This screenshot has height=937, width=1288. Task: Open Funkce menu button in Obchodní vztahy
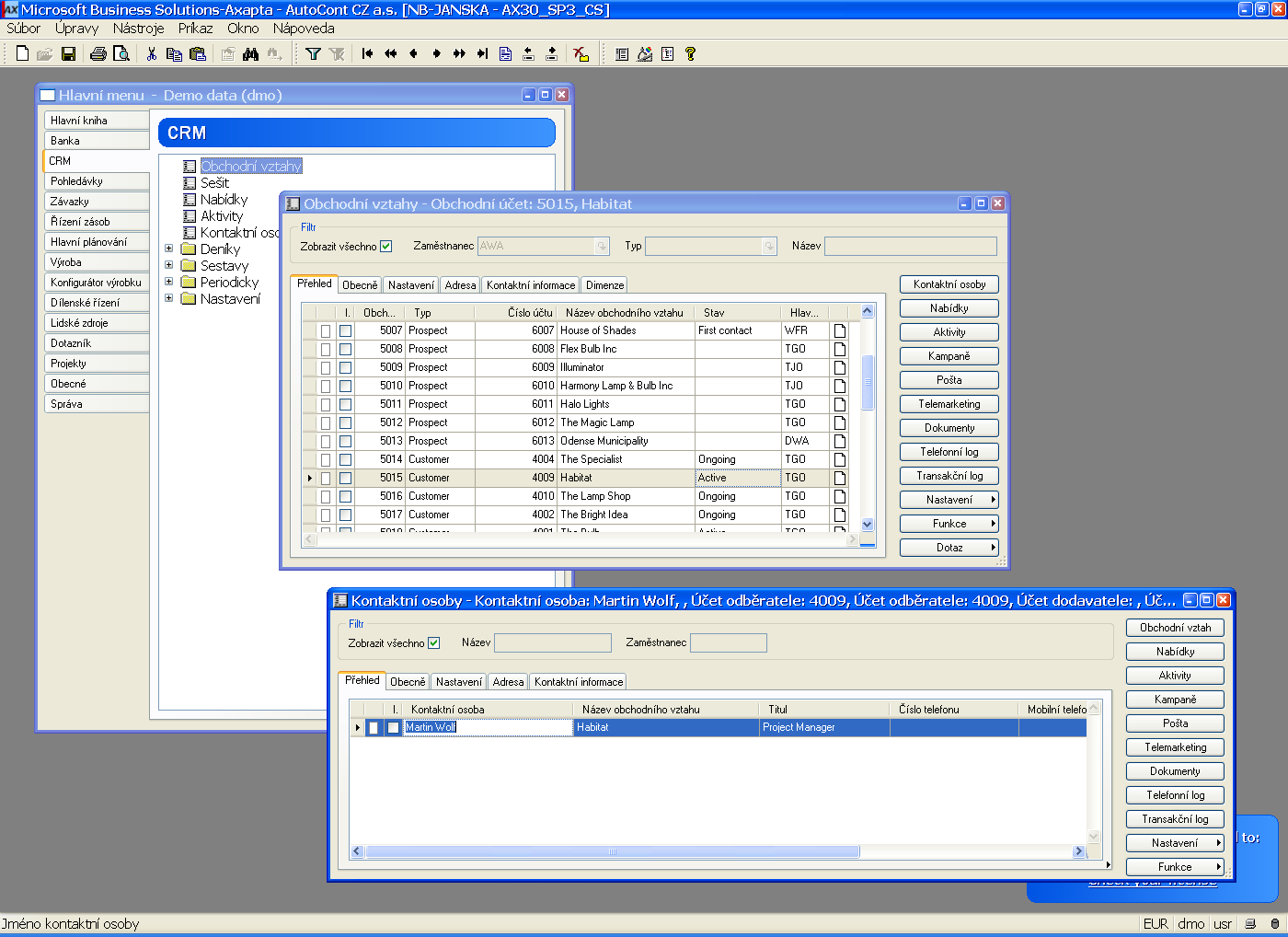pyautogui.click(x=949, y=524)
